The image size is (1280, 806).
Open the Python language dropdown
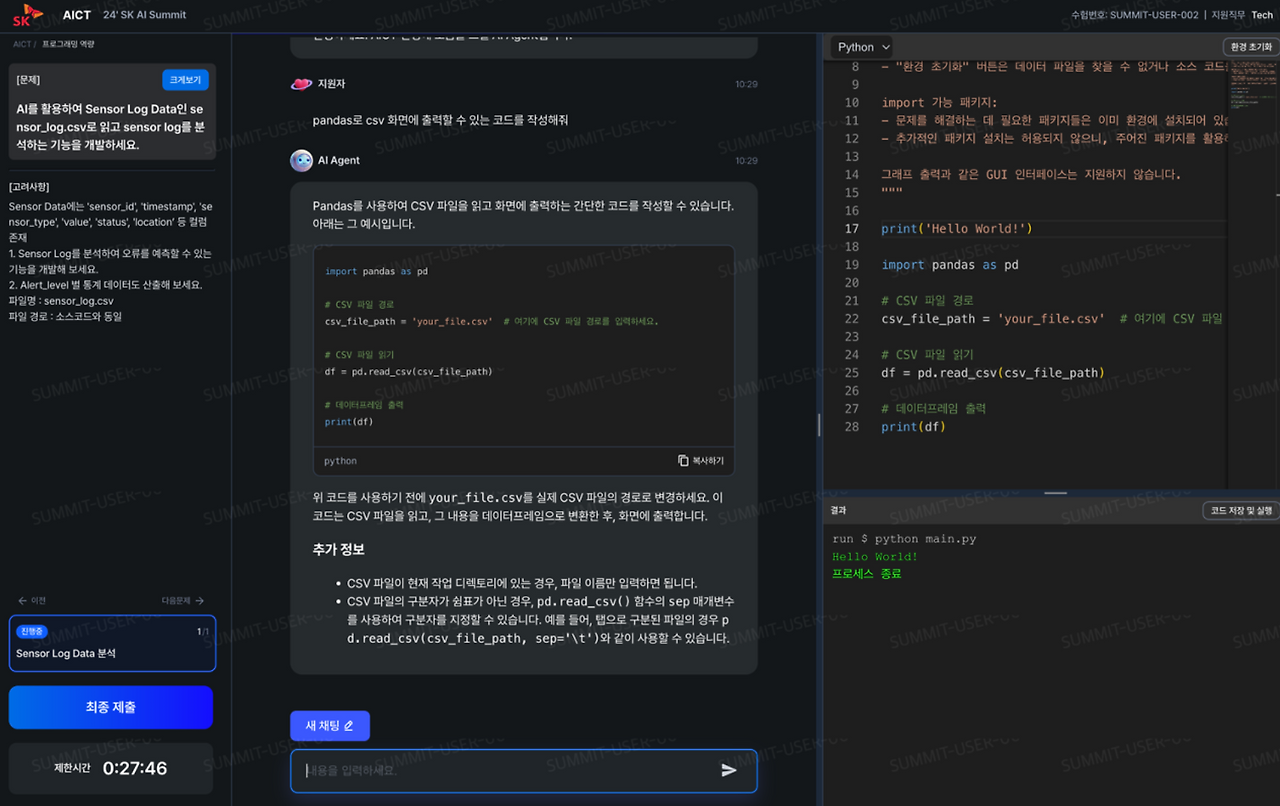tap(860, 46)
